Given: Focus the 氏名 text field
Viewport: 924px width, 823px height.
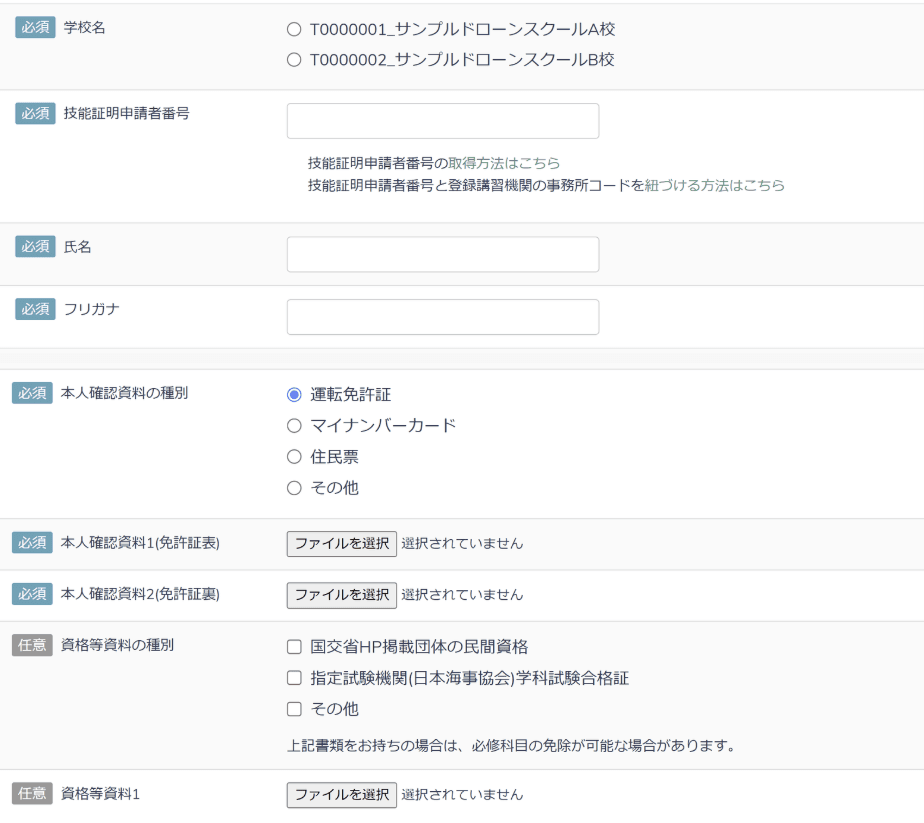Looking at the screenshot, I should click(x=442, y=254).
